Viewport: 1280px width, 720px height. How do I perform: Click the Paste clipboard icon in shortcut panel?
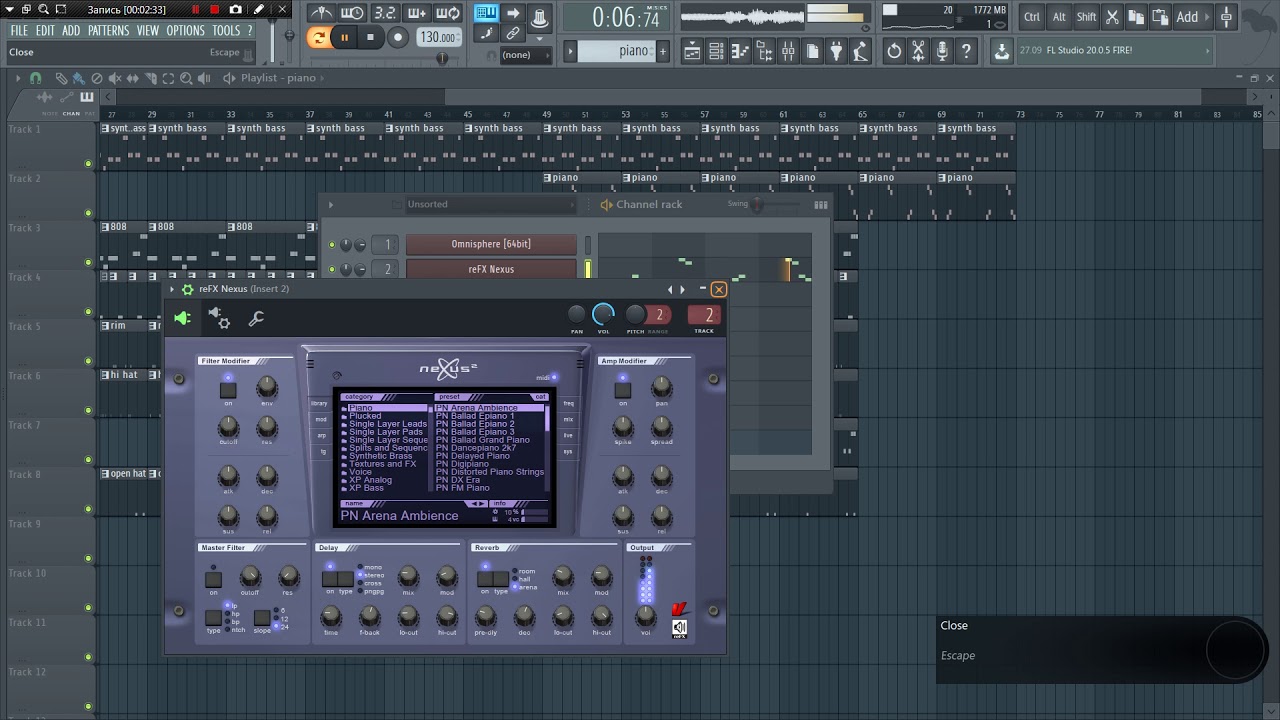coord(1160,16)
